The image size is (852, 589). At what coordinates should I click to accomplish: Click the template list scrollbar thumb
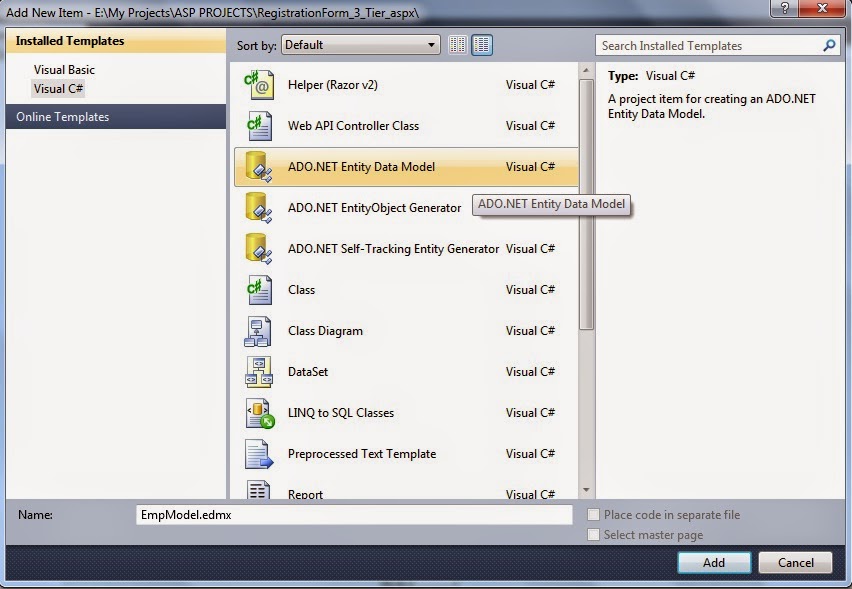tap(586, 204)
